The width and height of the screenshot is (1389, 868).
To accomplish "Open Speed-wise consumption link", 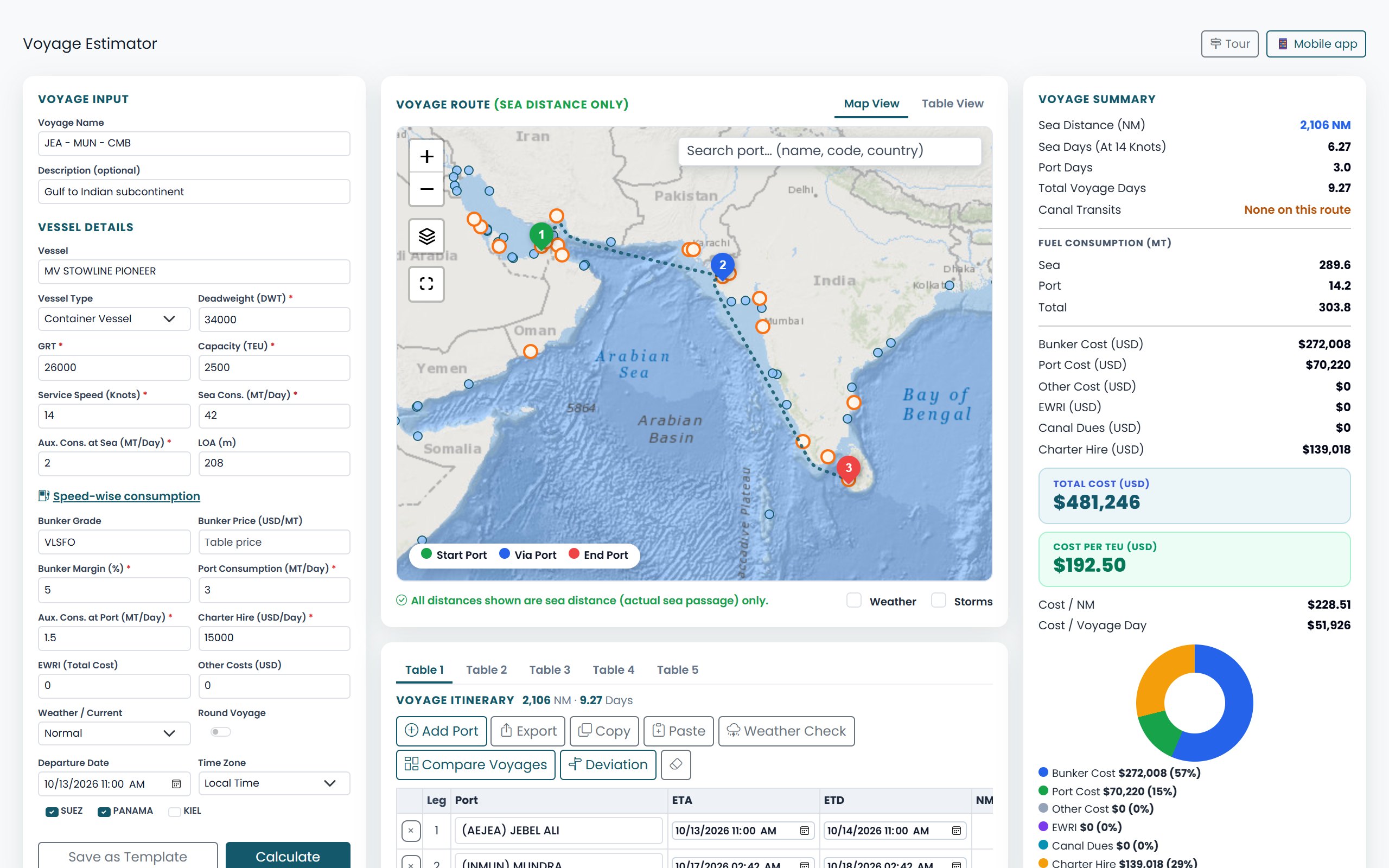I will click(x=126, y=496).
